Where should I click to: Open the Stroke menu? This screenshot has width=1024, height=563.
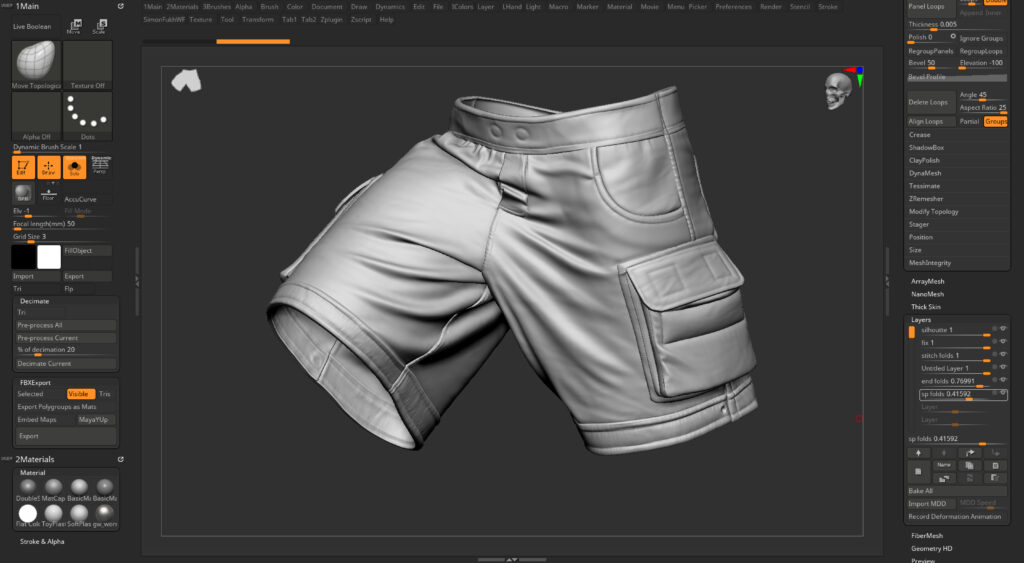[x=827, y=7]
